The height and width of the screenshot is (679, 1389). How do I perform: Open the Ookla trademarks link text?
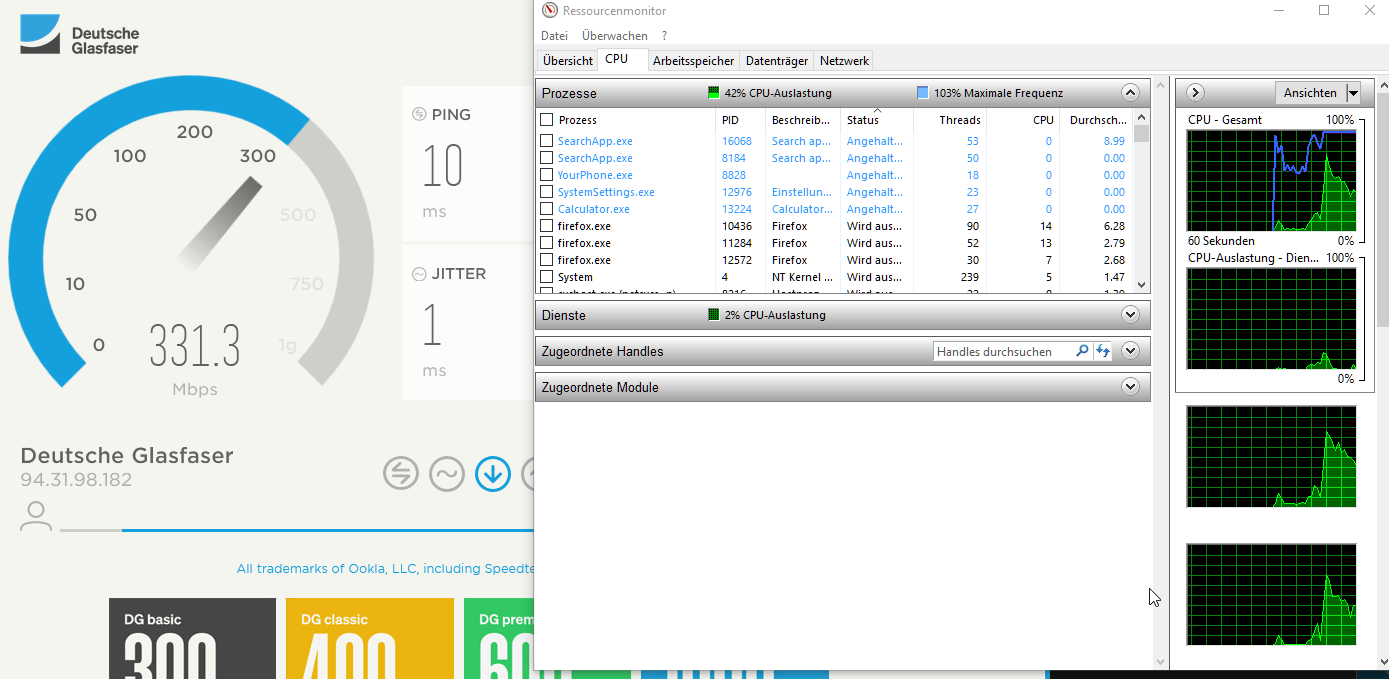tap(385, 569)
